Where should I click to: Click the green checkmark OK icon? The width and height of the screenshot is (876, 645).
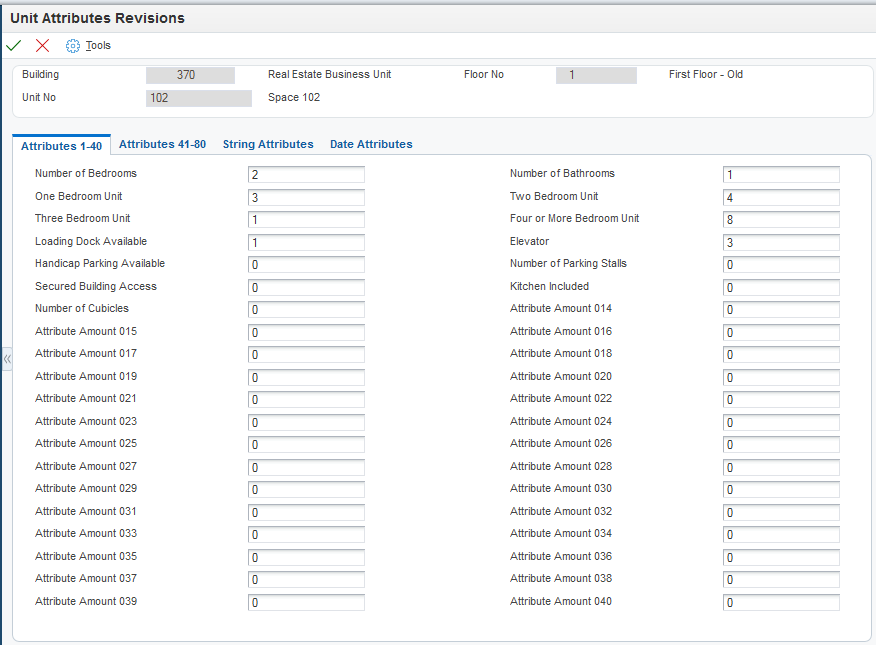pyautogui.click(x=13, y=46)
